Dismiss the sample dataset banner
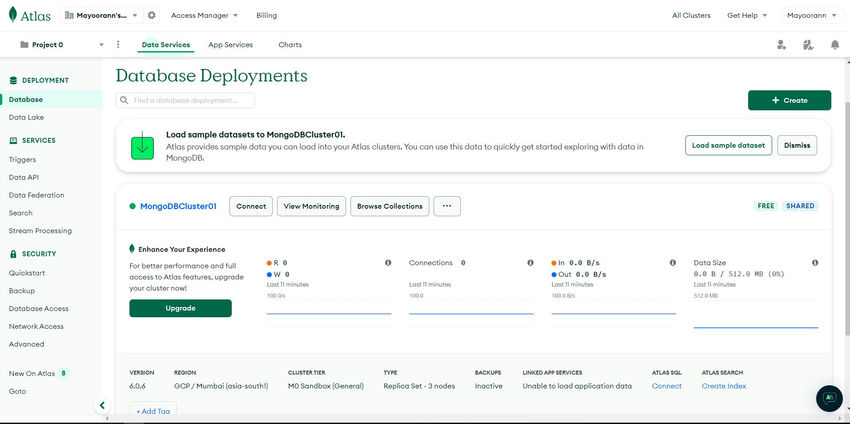The height and width of the screenshot is (424, 850). click(797, 145)
